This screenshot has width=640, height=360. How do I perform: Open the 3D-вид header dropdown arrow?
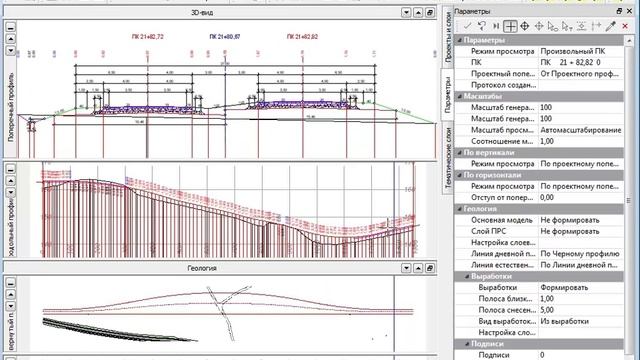[x=406, y=13]
